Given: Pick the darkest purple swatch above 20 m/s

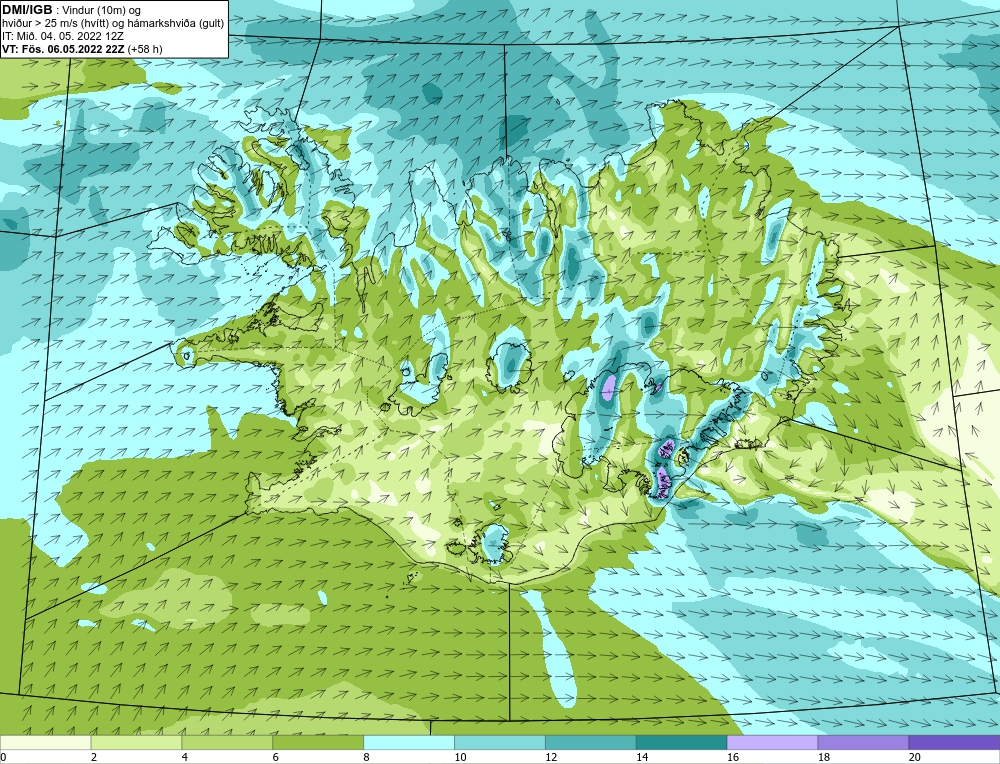Looking at the screenshot, I should 954,742.
